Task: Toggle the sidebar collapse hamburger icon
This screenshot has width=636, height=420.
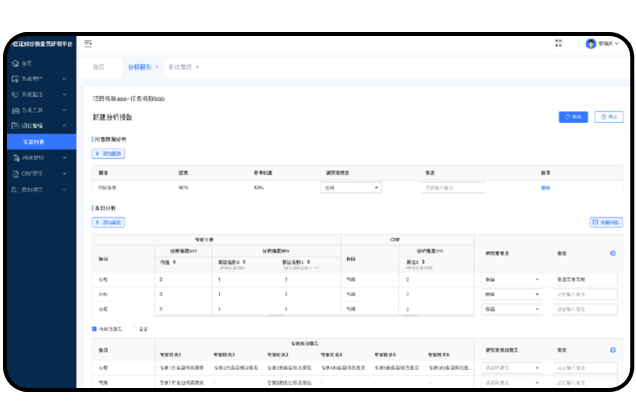Action: point(88,43)
